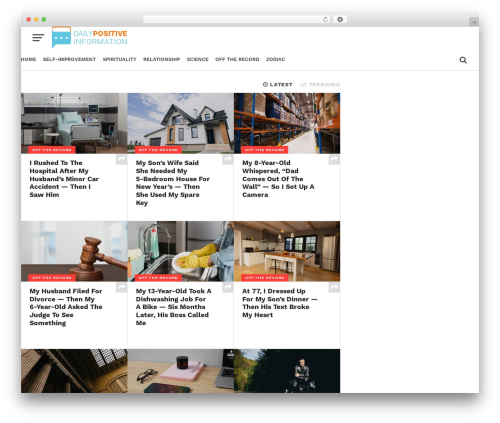500x423 pixels.
Task: Click the yellow gloves dishwashing thumbnail
Action: point(180,251)
